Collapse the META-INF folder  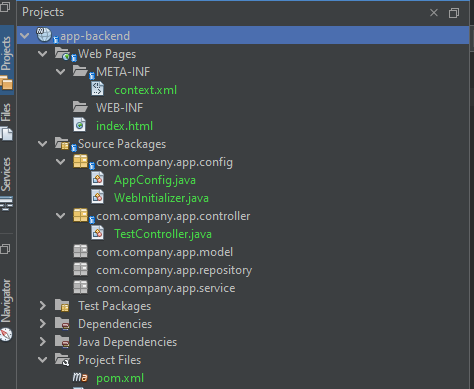(60, 71)
